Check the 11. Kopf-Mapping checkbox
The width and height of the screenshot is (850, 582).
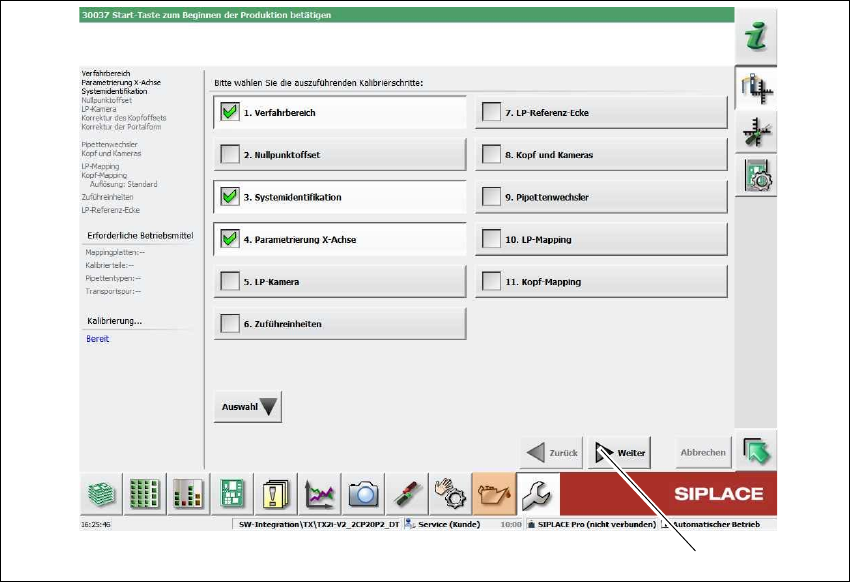pyautogui.click(x=492, y=281)
